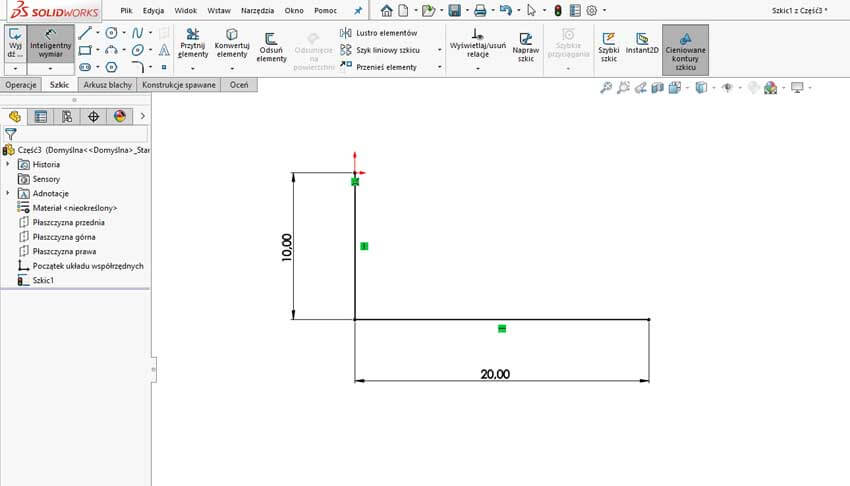Viewport: 850px width, 486px height.
Task: Select the Circle sketch tool
Action: coord(111,33)
